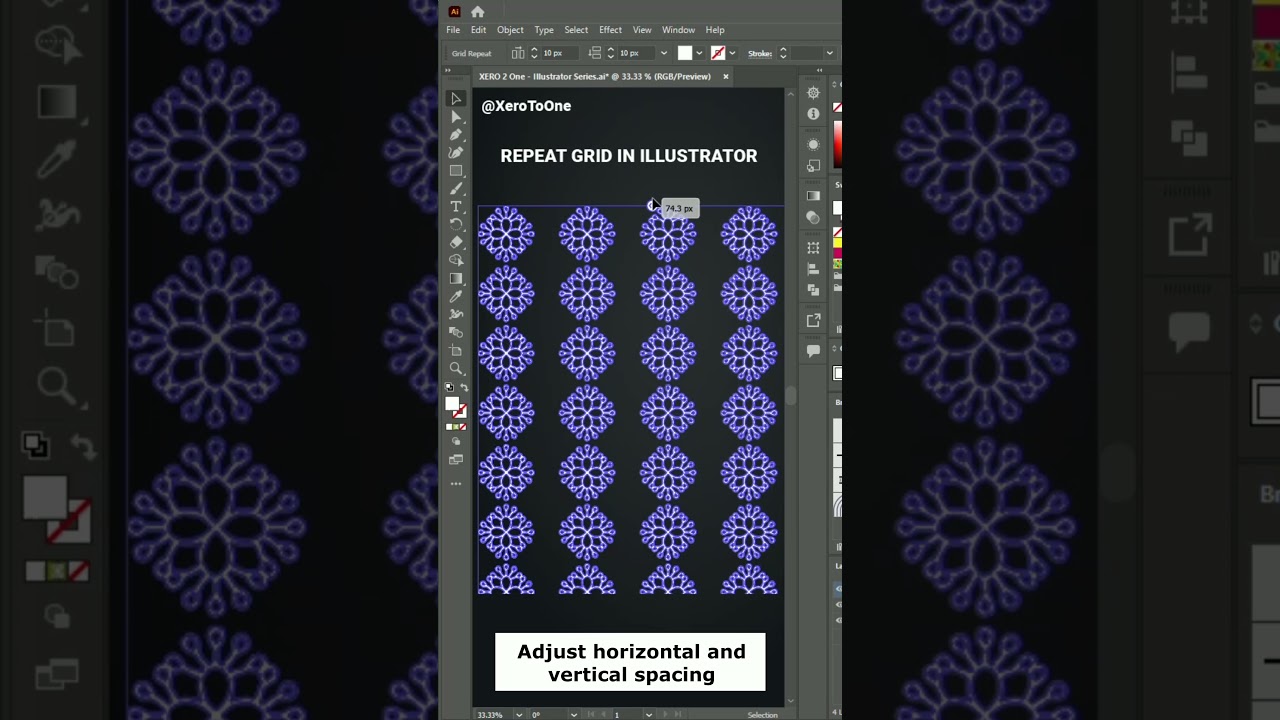Image resolution: width=1280 pixels, height=720 pixels.
Task: Select the Eraser tool
Action: pyautogui.click(x=456, y=242)
